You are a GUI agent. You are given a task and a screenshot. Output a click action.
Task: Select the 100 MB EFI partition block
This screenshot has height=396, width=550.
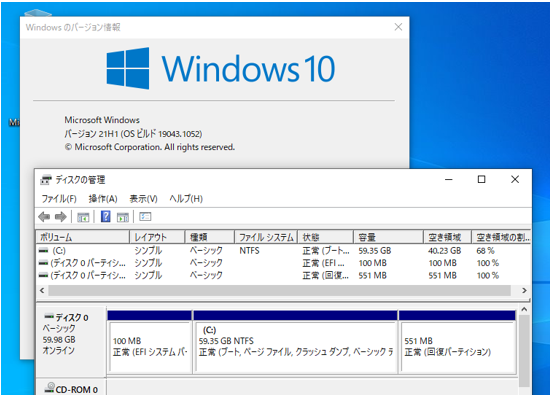click(150, 342)
